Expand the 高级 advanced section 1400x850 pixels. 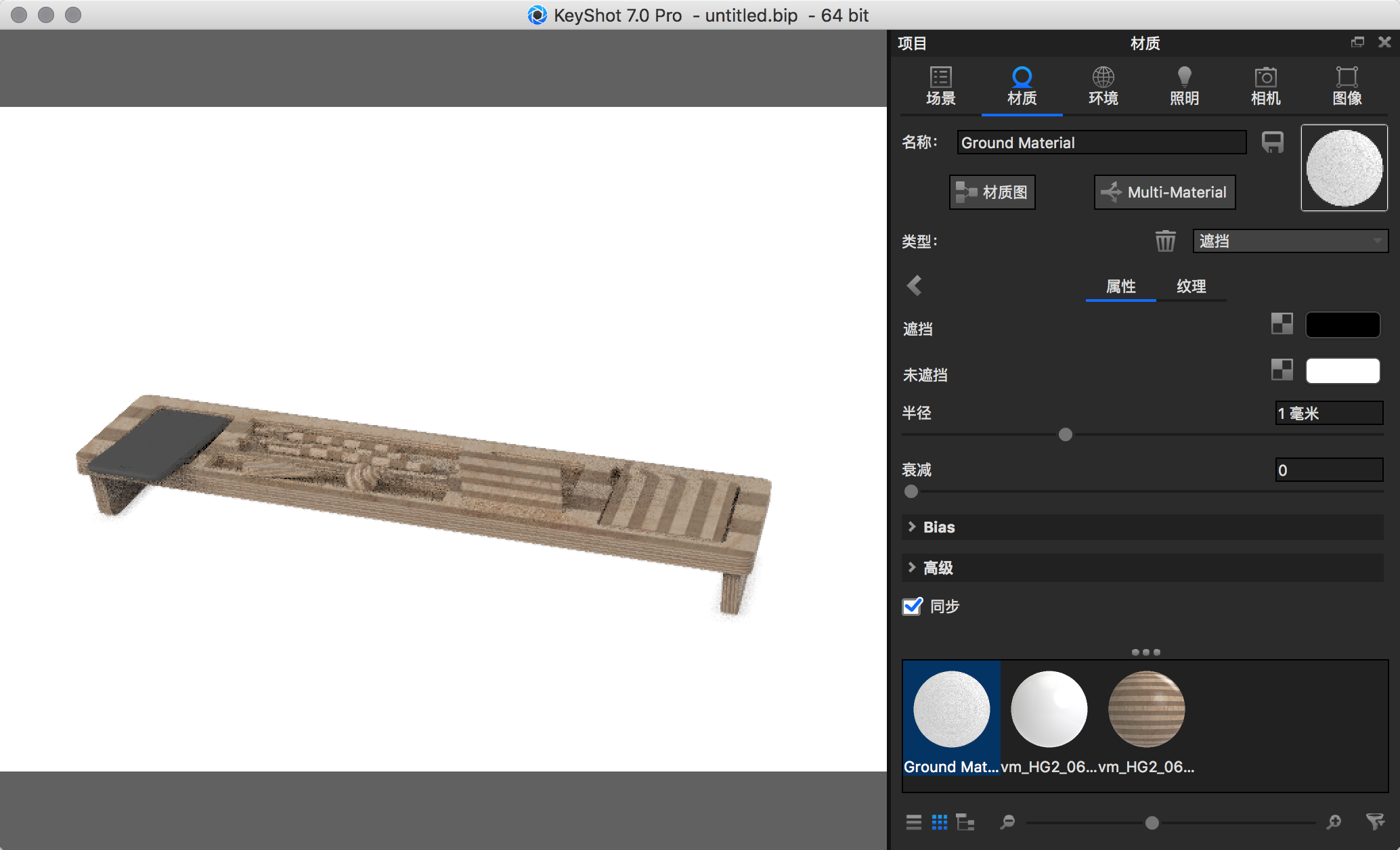[x=938, y=568]
